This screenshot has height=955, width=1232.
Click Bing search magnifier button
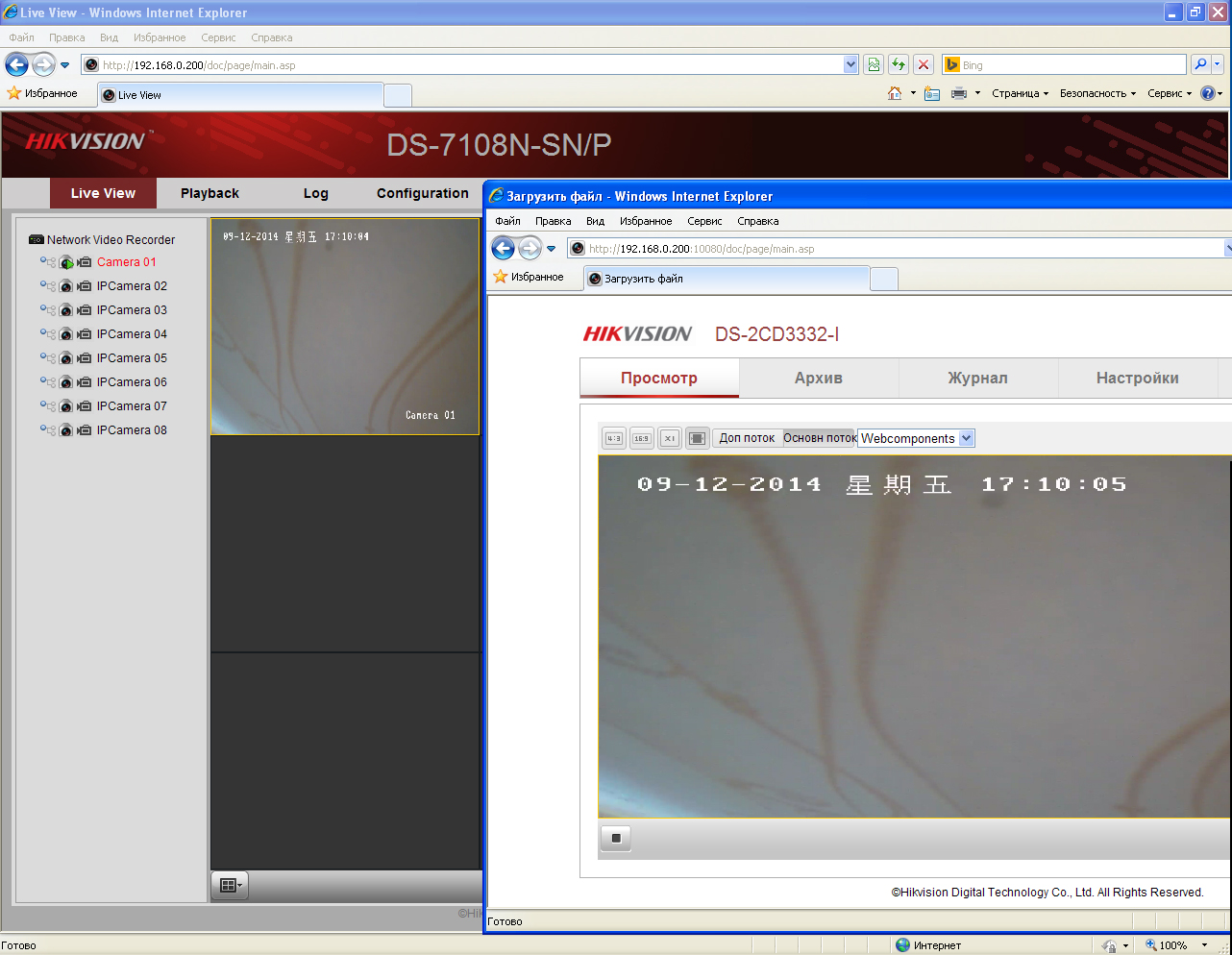pyautogui.click(x=1200, y=64)
